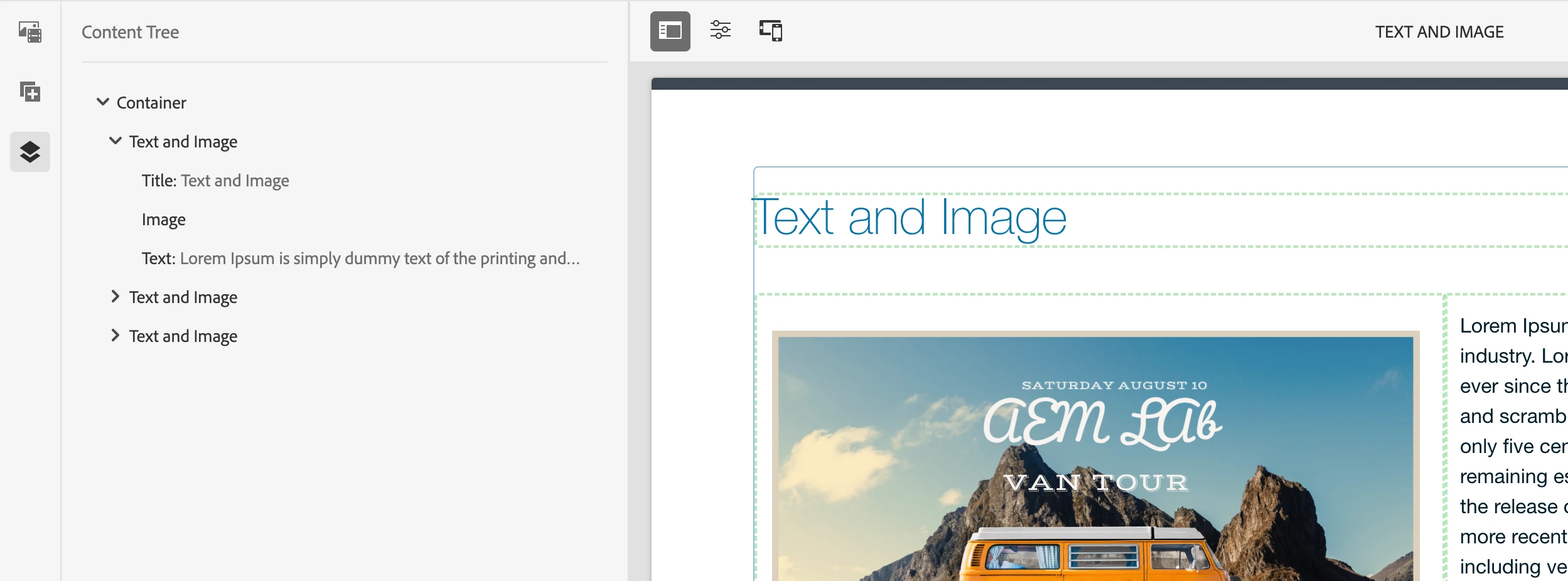The image size is (1568, 581).
Task: Open page information settings icon
Action: click(x=721, y=30)
